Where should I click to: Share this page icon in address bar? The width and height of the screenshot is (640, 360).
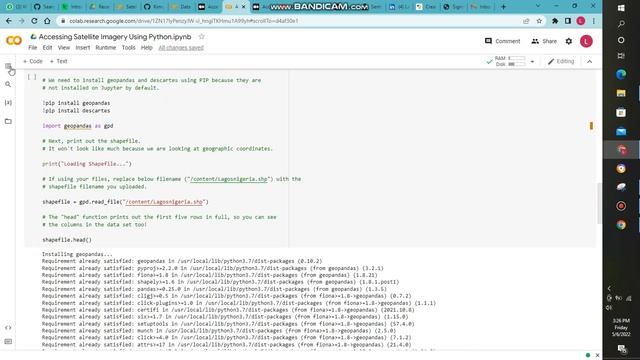(x=526, y=21)
